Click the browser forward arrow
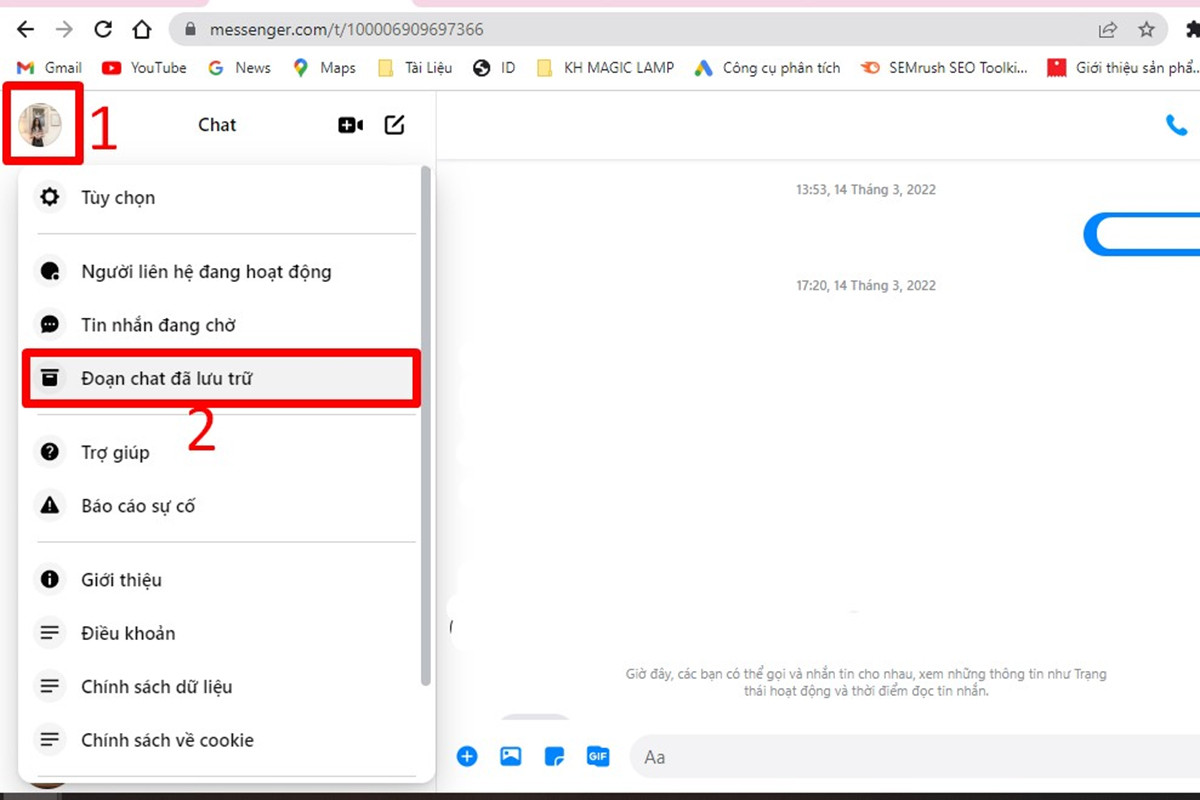 [64, 29]
